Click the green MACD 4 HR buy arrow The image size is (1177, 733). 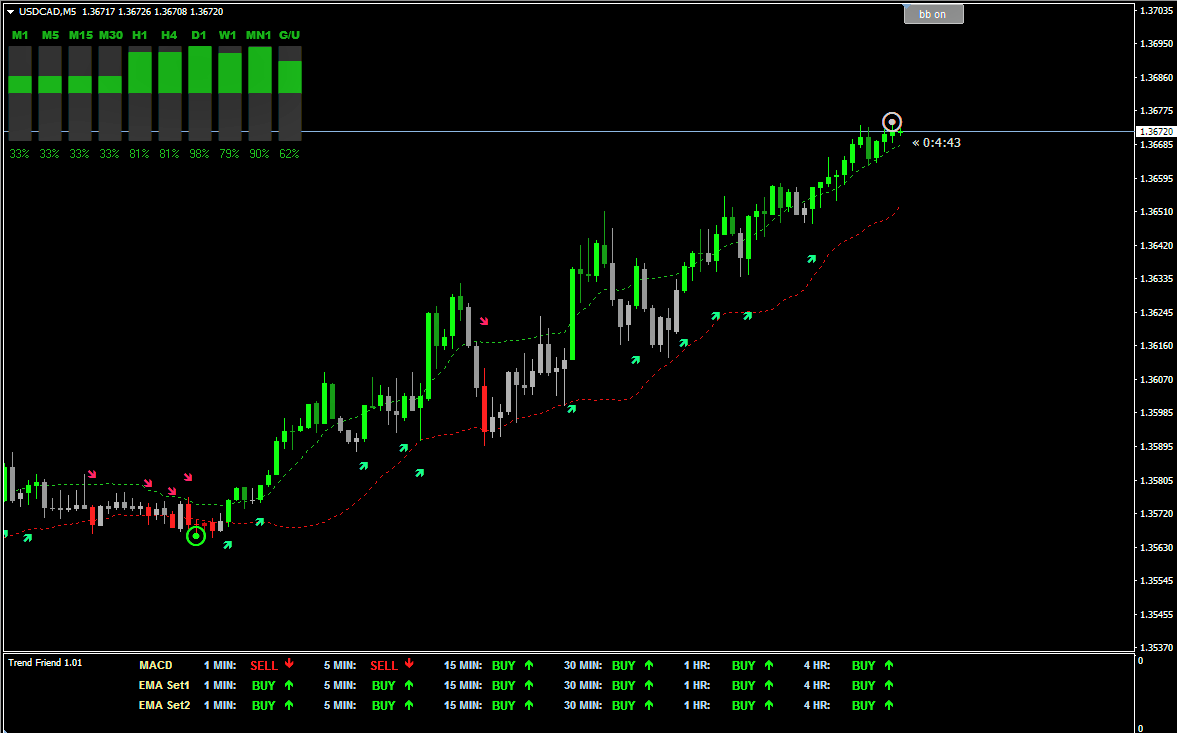point(889,665)
